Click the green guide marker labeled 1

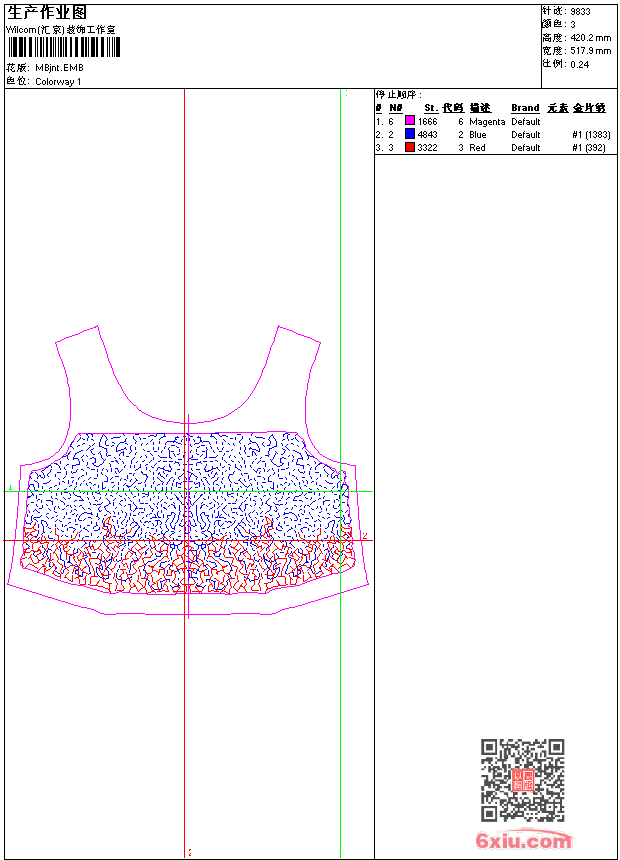10,487
